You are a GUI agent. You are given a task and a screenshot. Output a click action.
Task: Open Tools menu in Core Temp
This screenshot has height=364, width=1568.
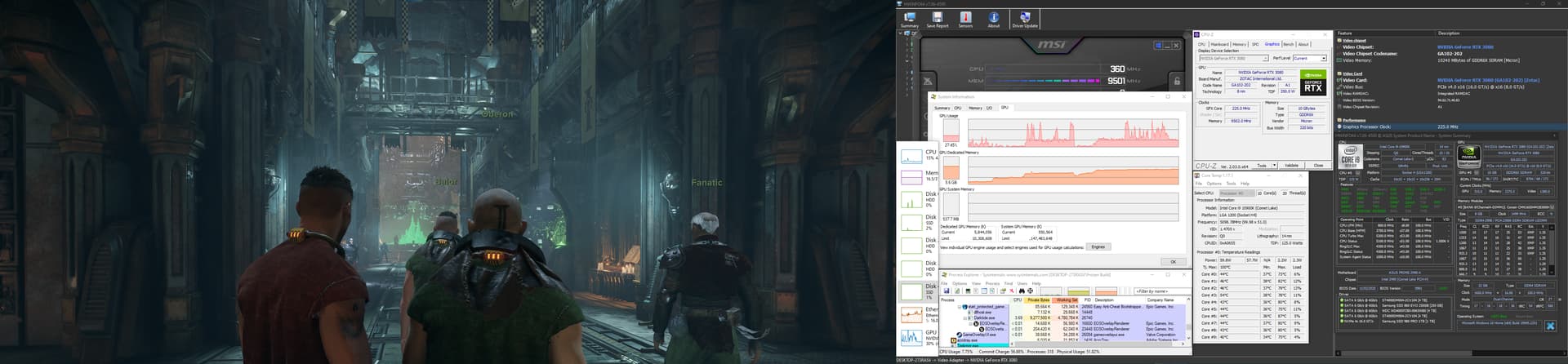click(x=1231, y=184)
